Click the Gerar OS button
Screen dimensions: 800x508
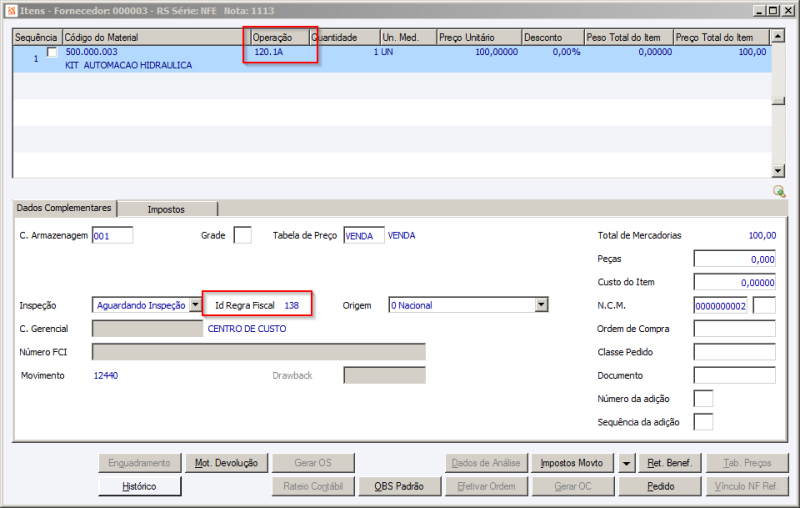[x=313, y=463]
